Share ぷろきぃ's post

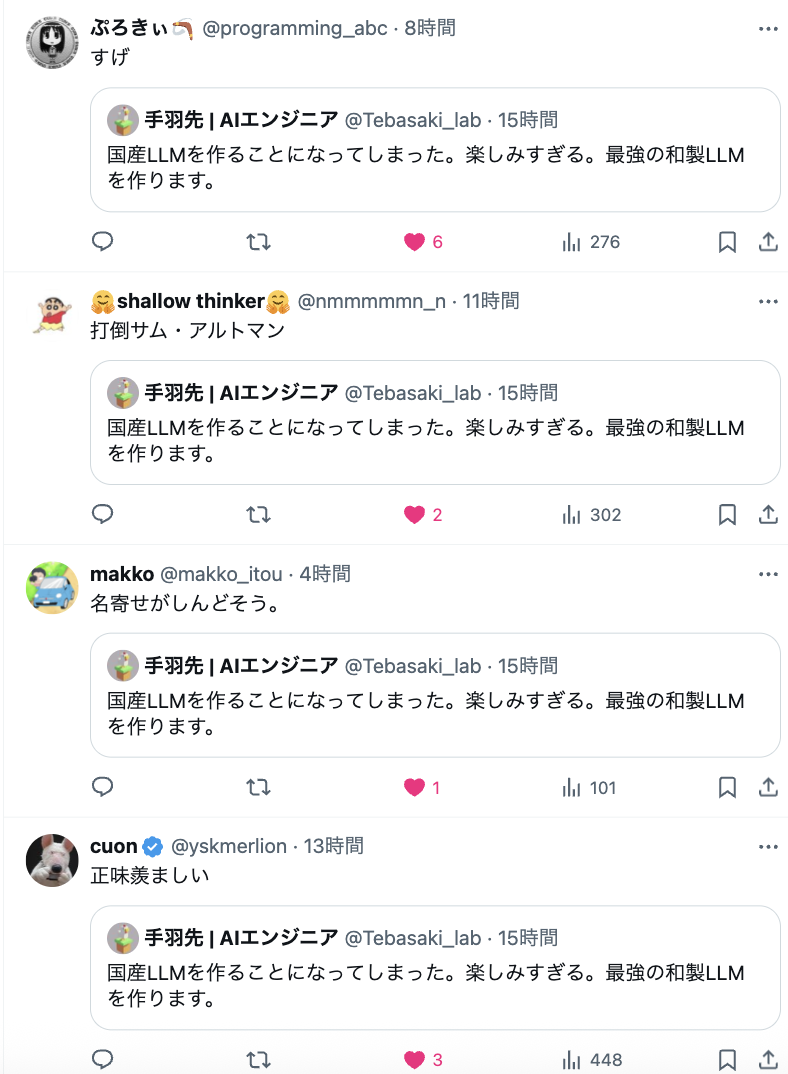coord(768,242)
